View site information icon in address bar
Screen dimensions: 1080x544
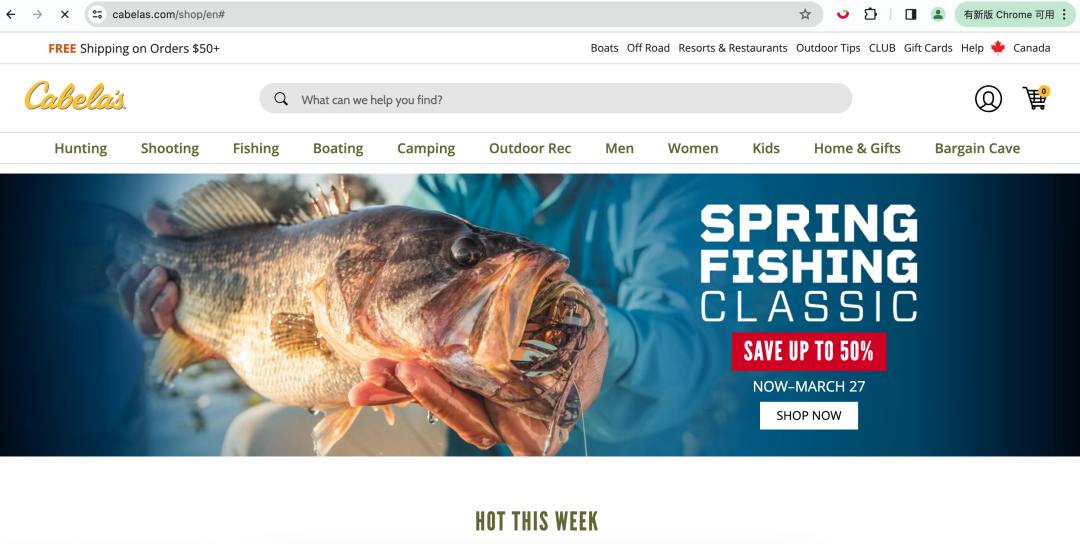tap(98, 14)
